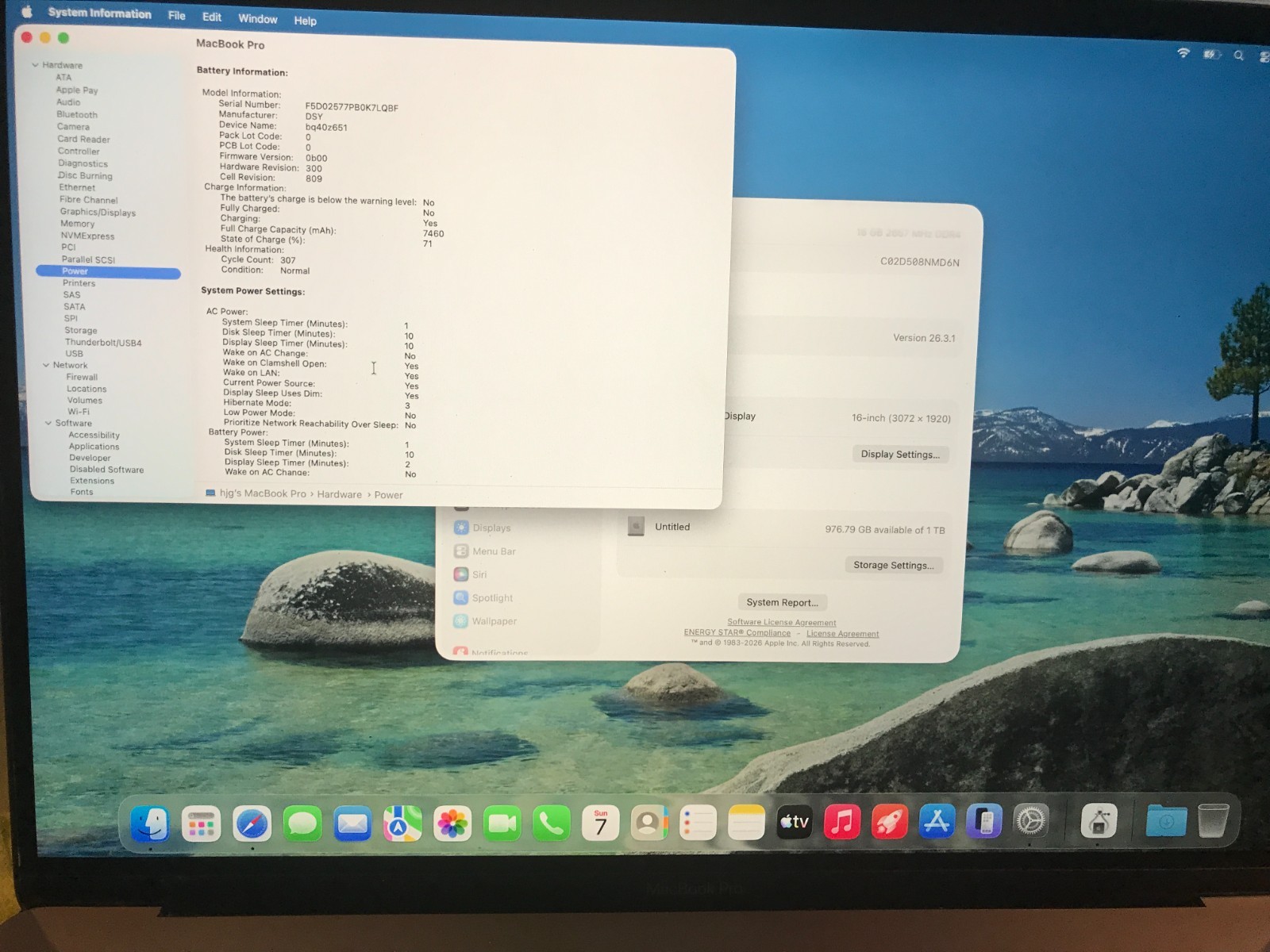
Task: Launch FaceTime from the Dock
Action: [x=502, y=824]
